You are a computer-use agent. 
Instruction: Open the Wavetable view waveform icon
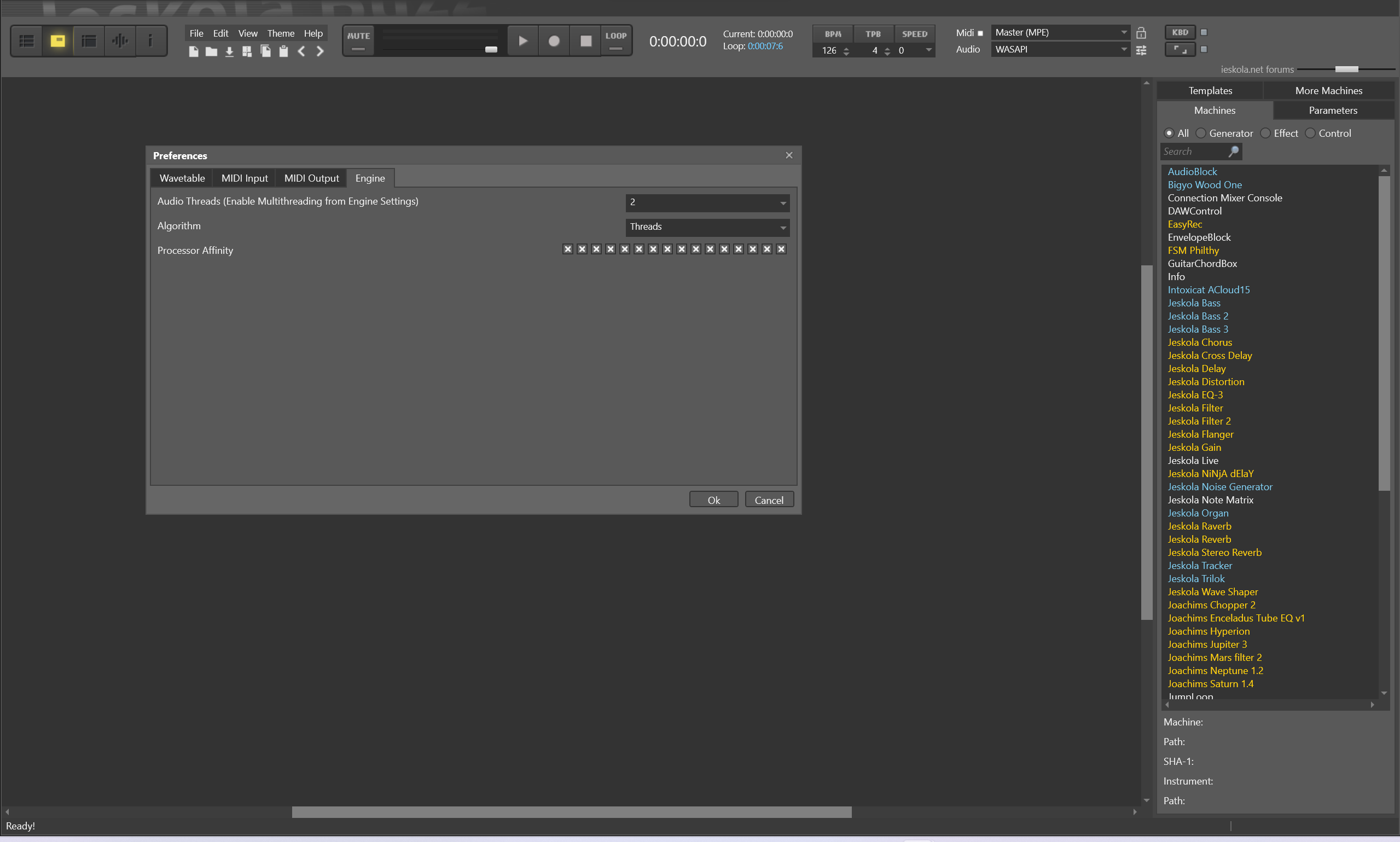tap(120, 41)
